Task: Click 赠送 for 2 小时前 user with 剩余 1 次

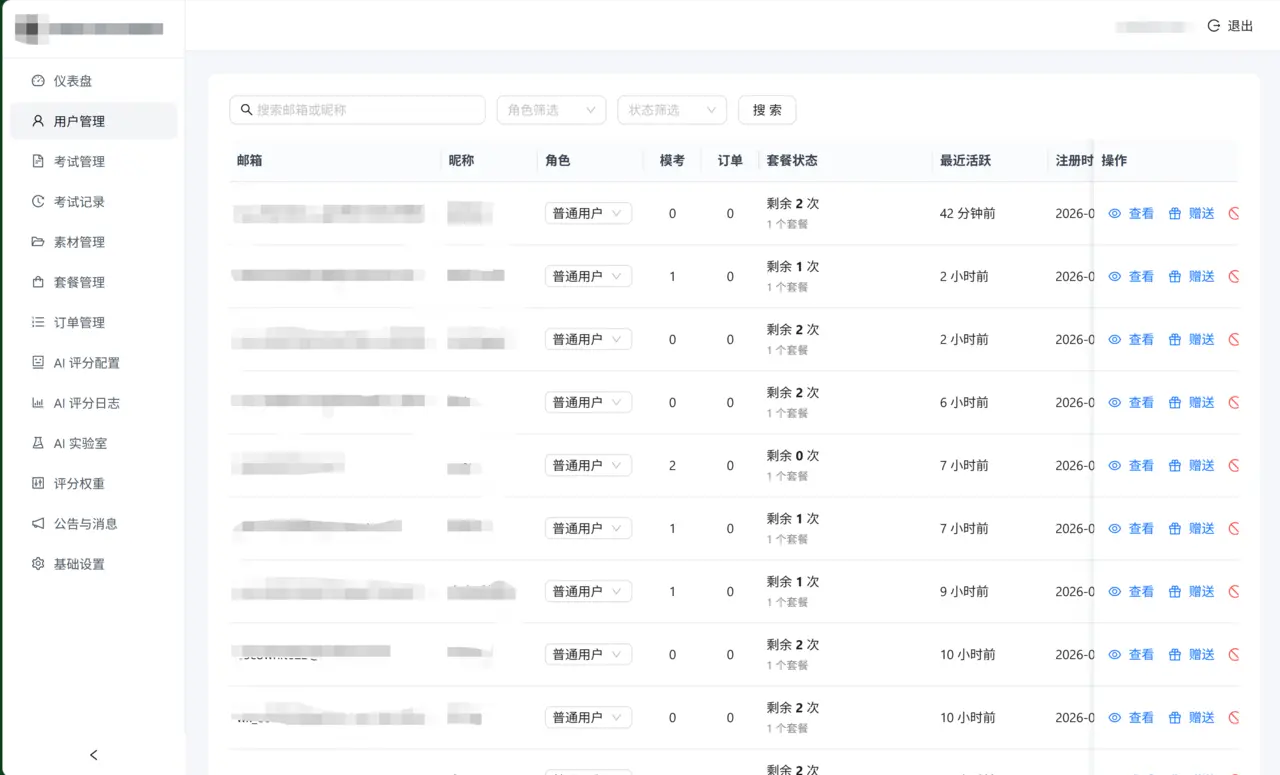Action: (1192, 276)
